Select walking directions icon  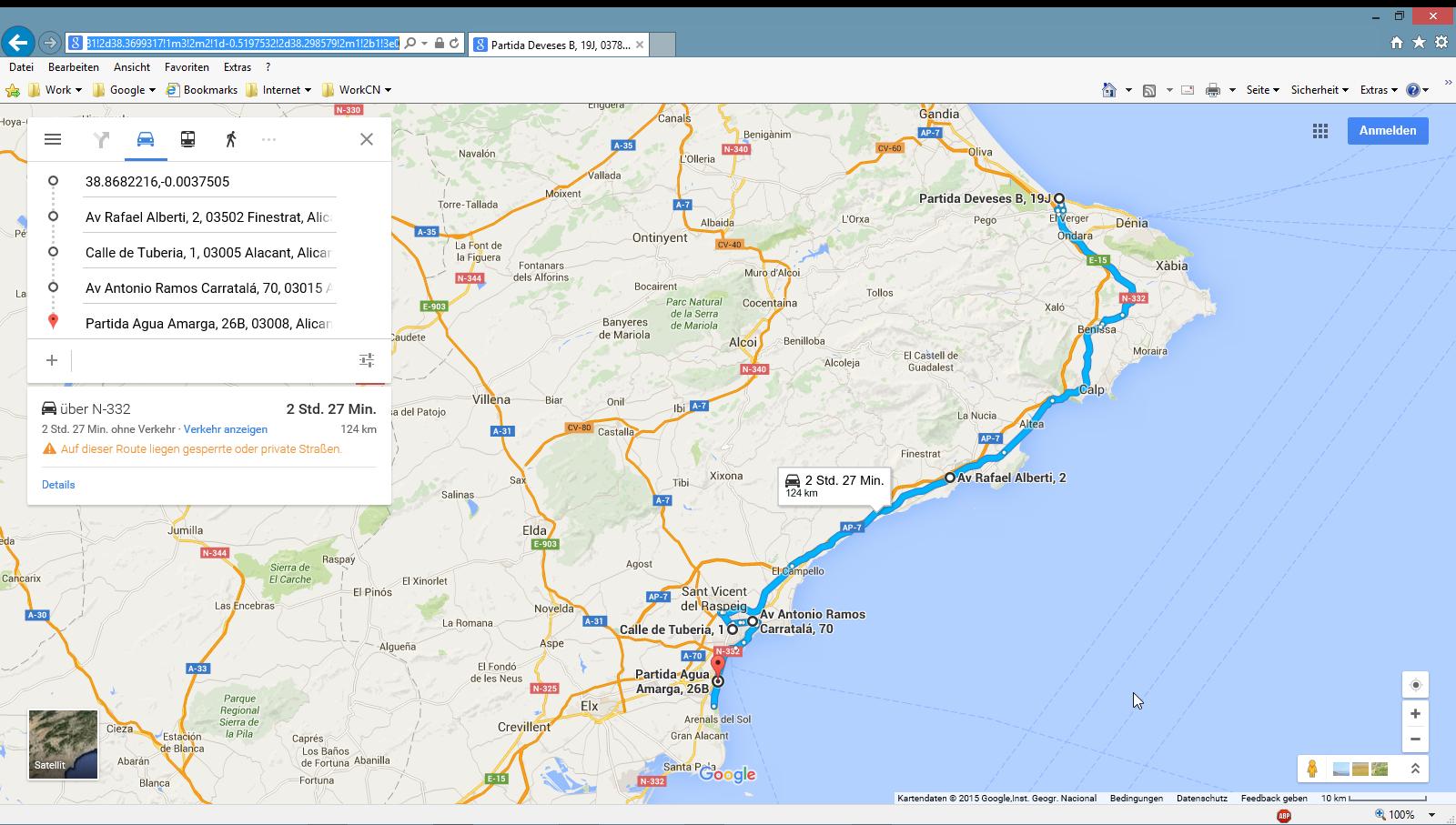click(231, 139)
